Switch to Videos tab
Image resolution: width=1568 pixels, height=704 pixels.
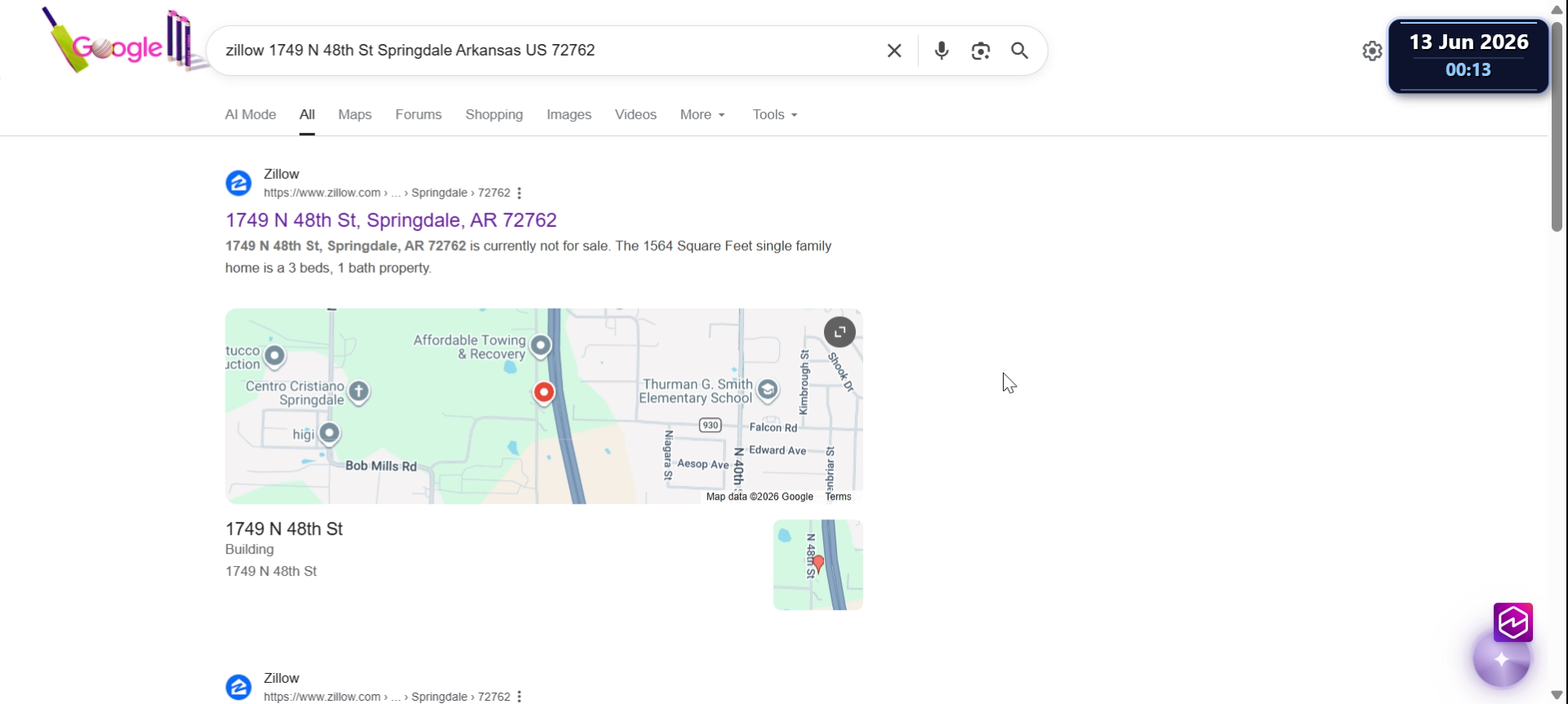[635, 114]
